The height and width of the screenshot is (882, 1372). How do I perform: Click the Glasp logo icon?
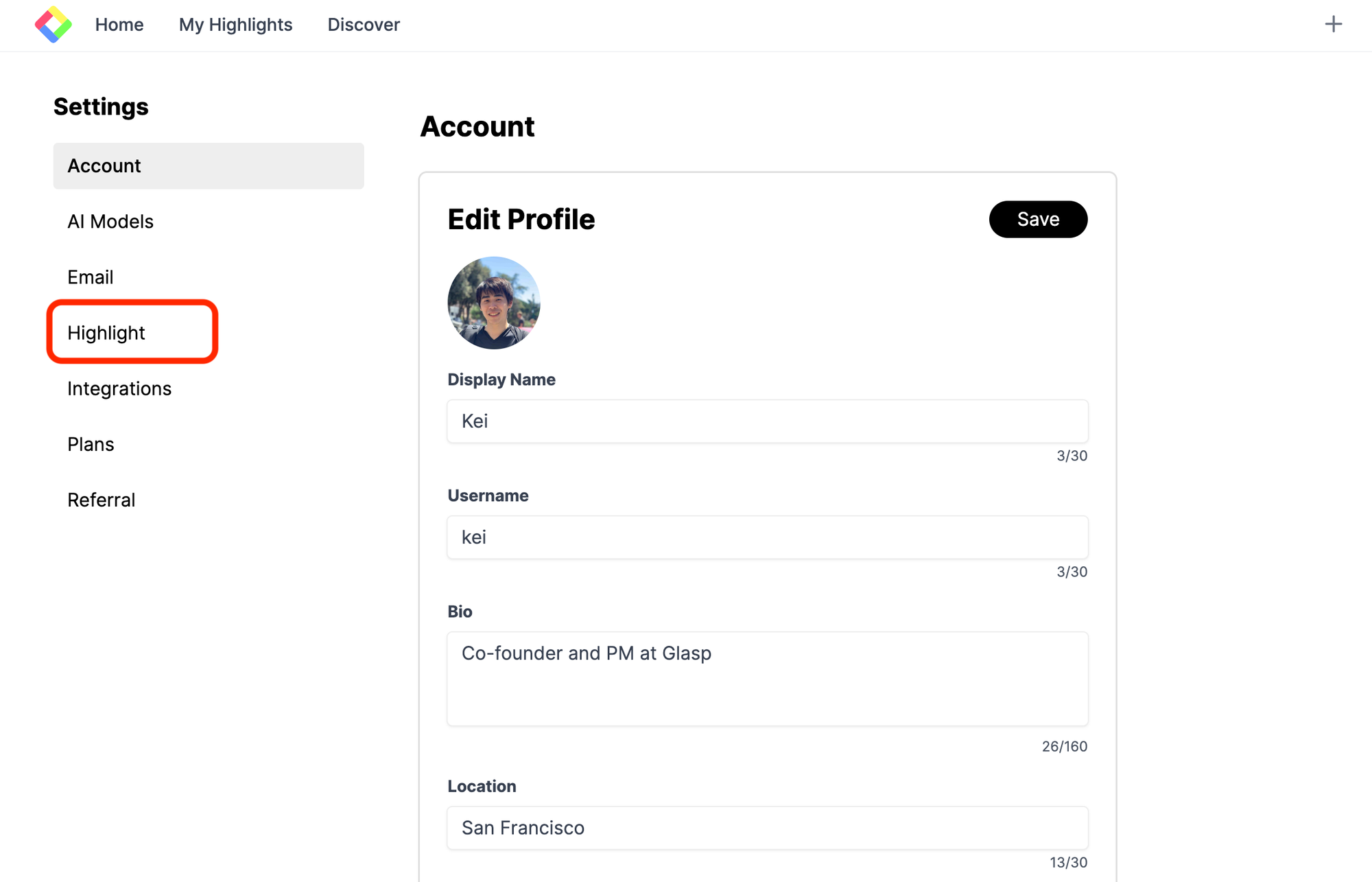coord(54,25)
